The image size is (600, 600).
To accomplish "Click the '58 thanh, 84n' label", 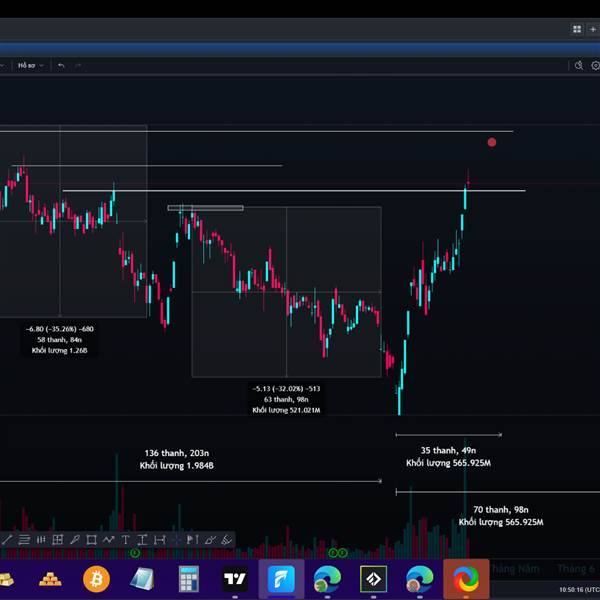I will tap(60, 340).
